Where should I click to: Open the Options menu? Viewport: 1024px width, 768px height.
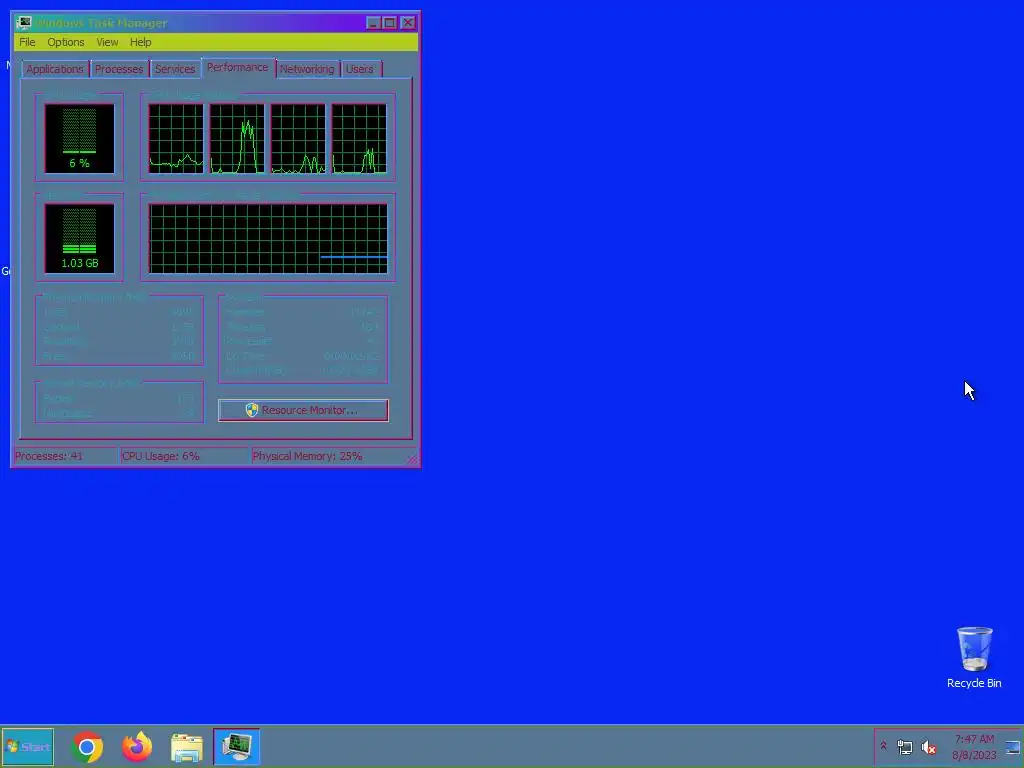click(65, 42)
